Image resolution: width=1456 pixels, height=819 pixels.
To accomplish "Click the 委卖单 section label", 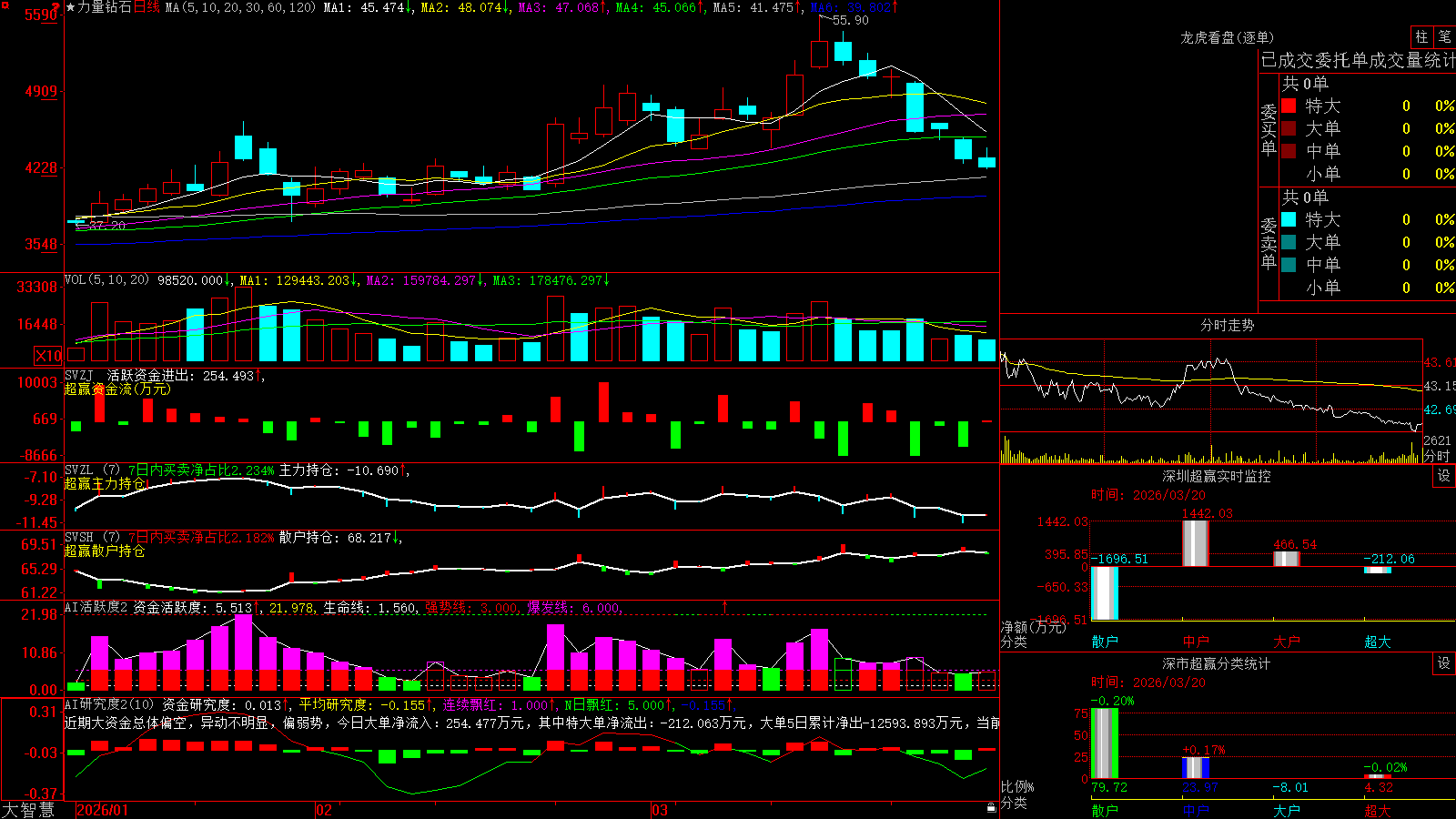I will click(1269, 243).
